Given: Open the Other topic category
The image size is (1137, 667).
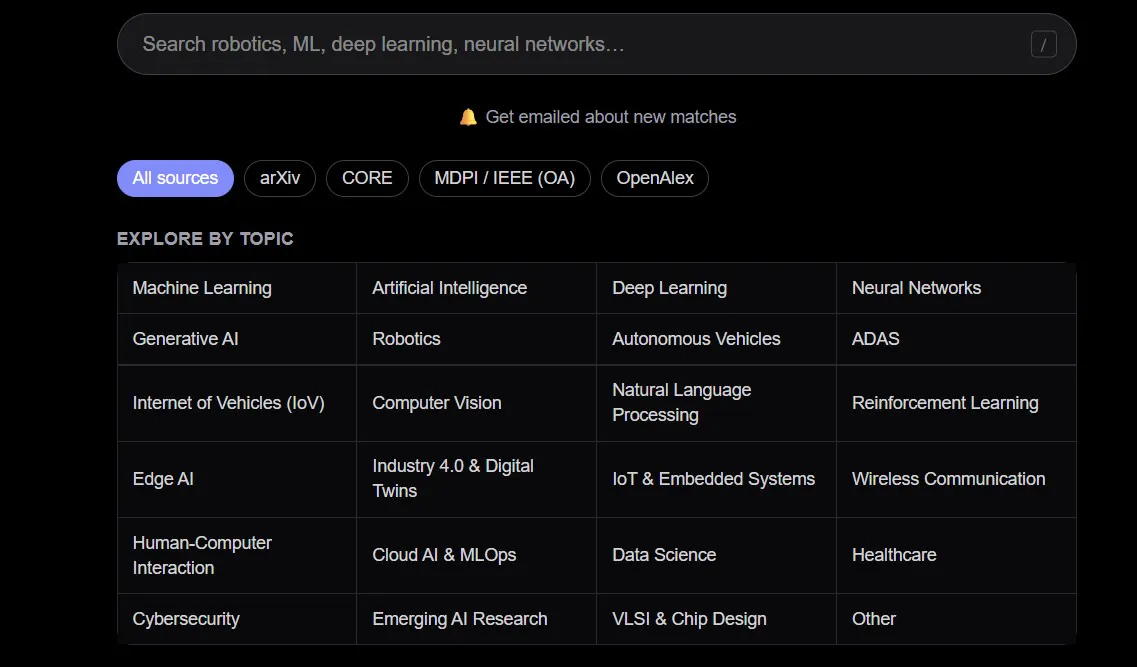Looking at the screenshot, I should coord(956,619).
